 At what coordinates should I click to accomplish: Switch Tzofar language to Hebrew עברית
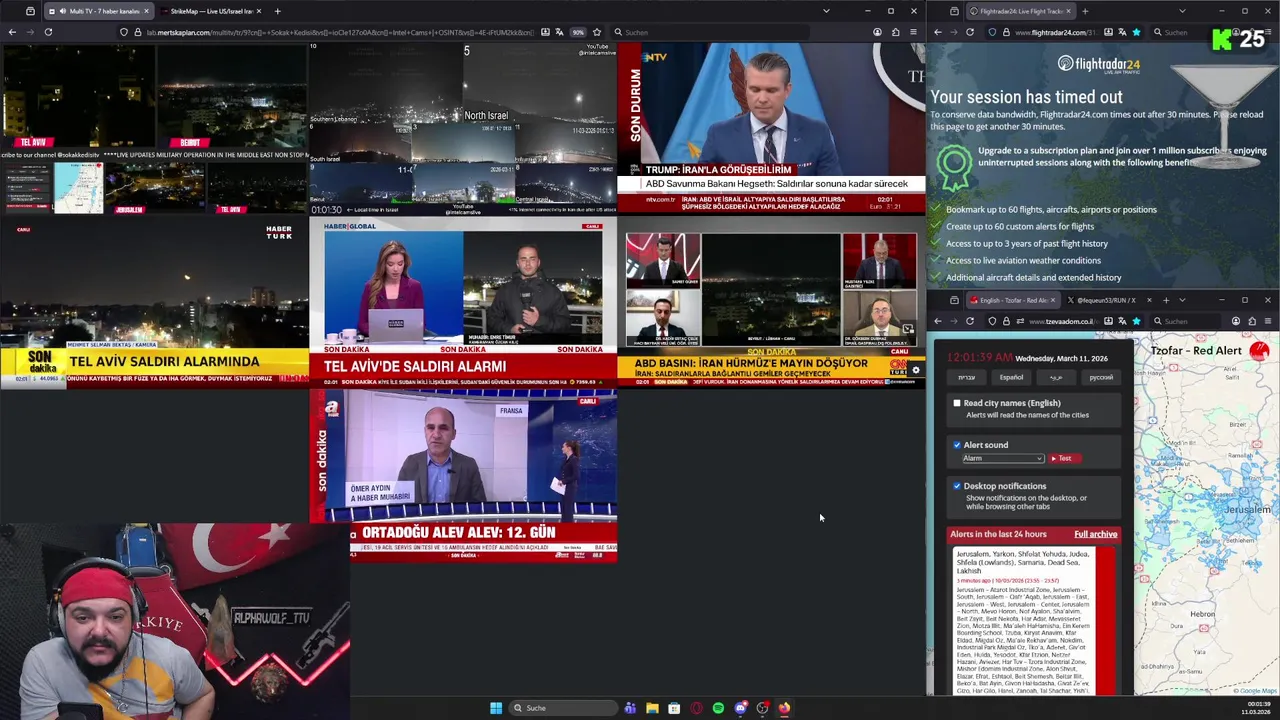click(966, 377)
